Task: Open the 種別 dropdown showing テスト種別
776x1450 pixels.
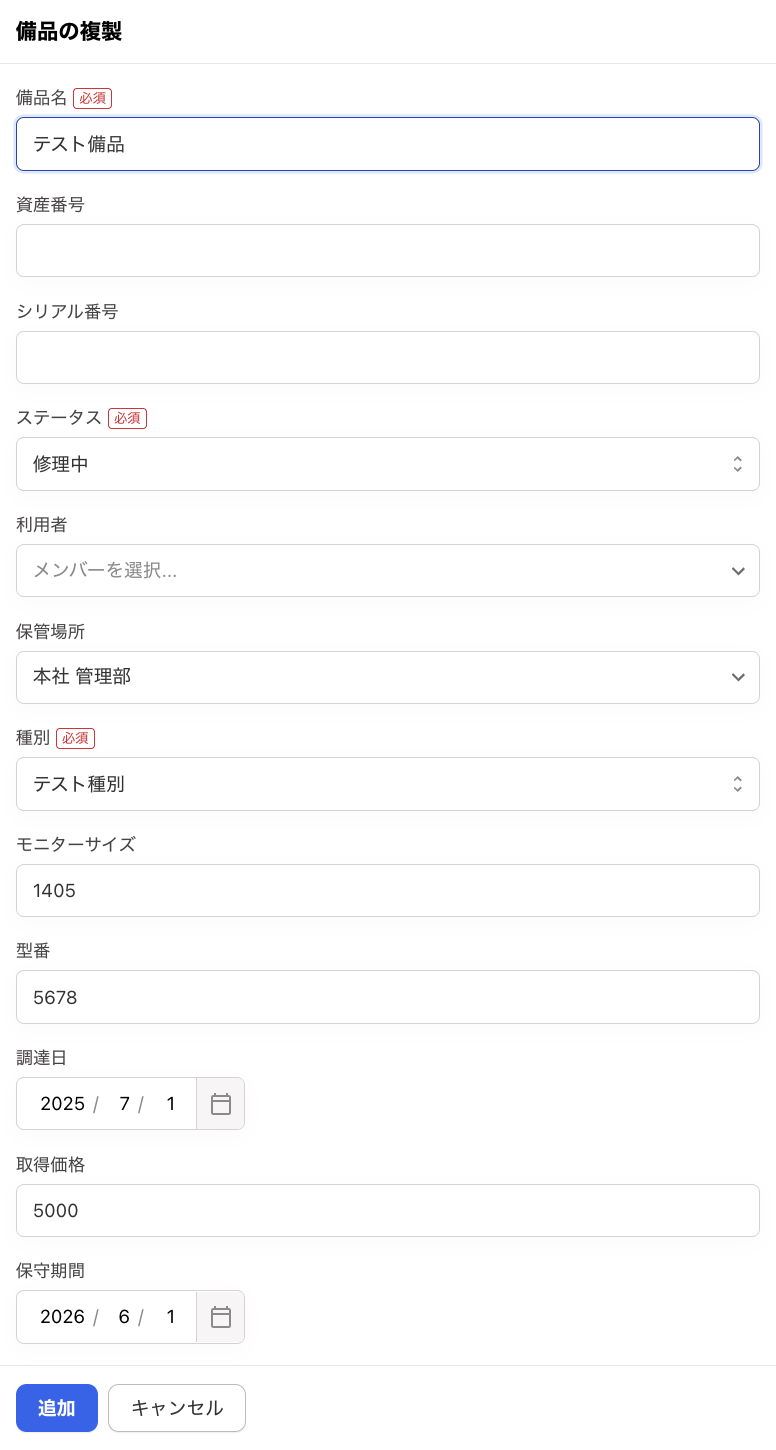Action: point(388,784)
